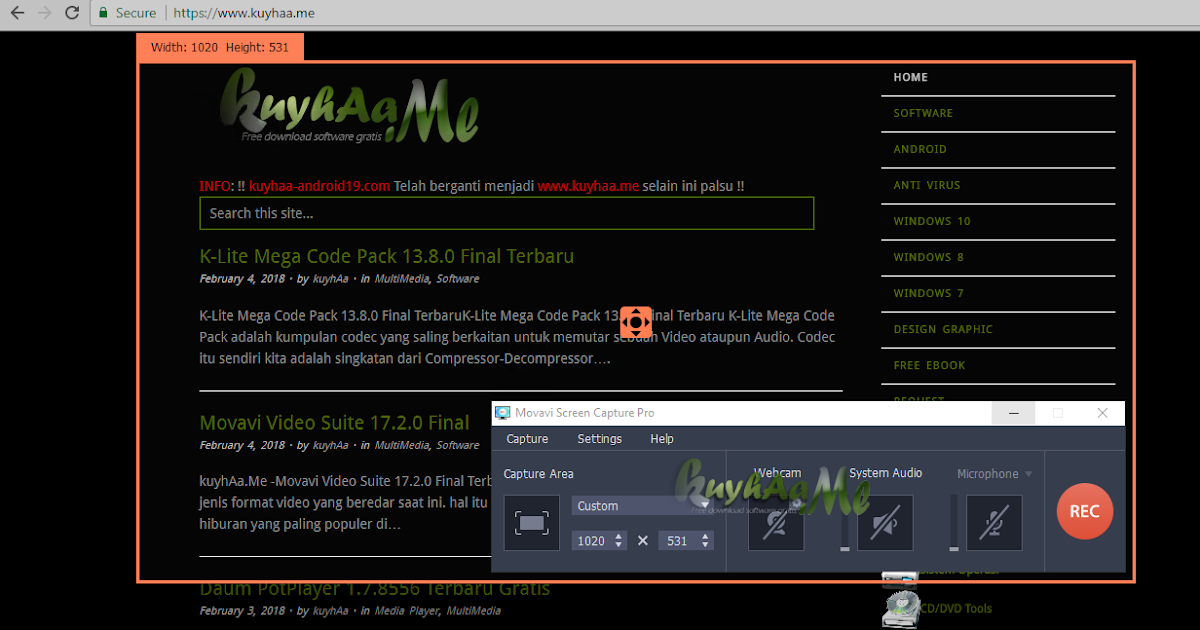Image resolution: width=1200 pixels, height=630 pixels.
Task: Open the Help menu
Action: (662, 439)
